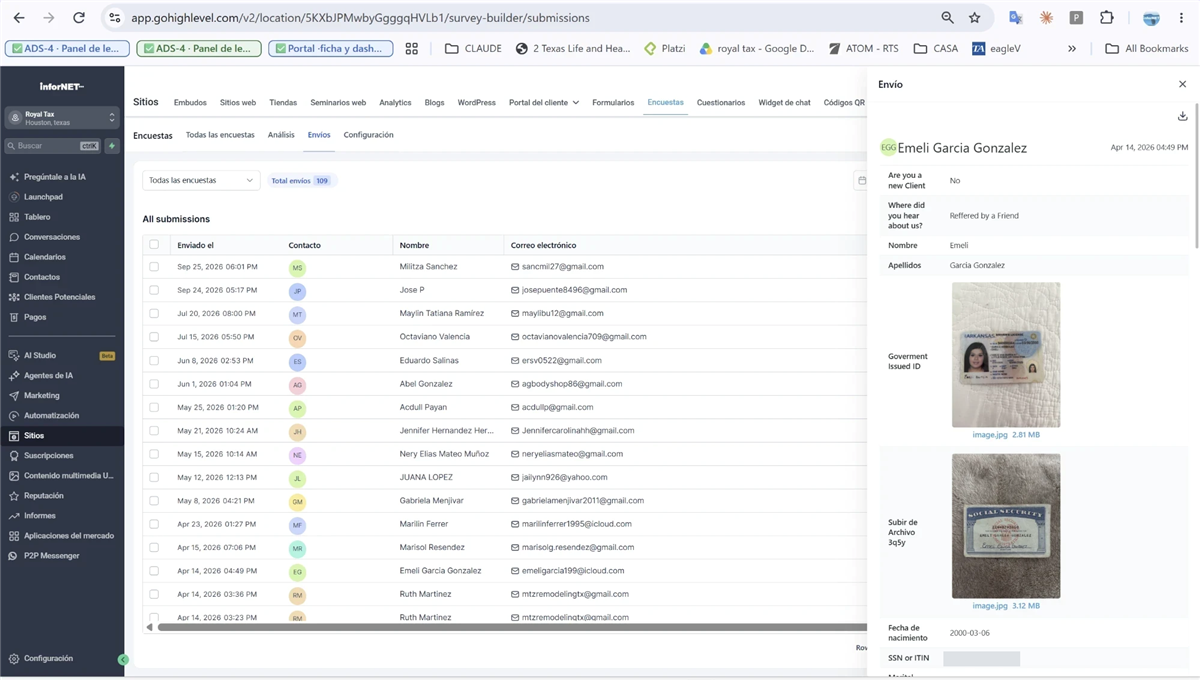The width and height of the screenshot is (1200, 680).
Task: Tick the select-all checkbox in the table header
Action: [154, 244]
